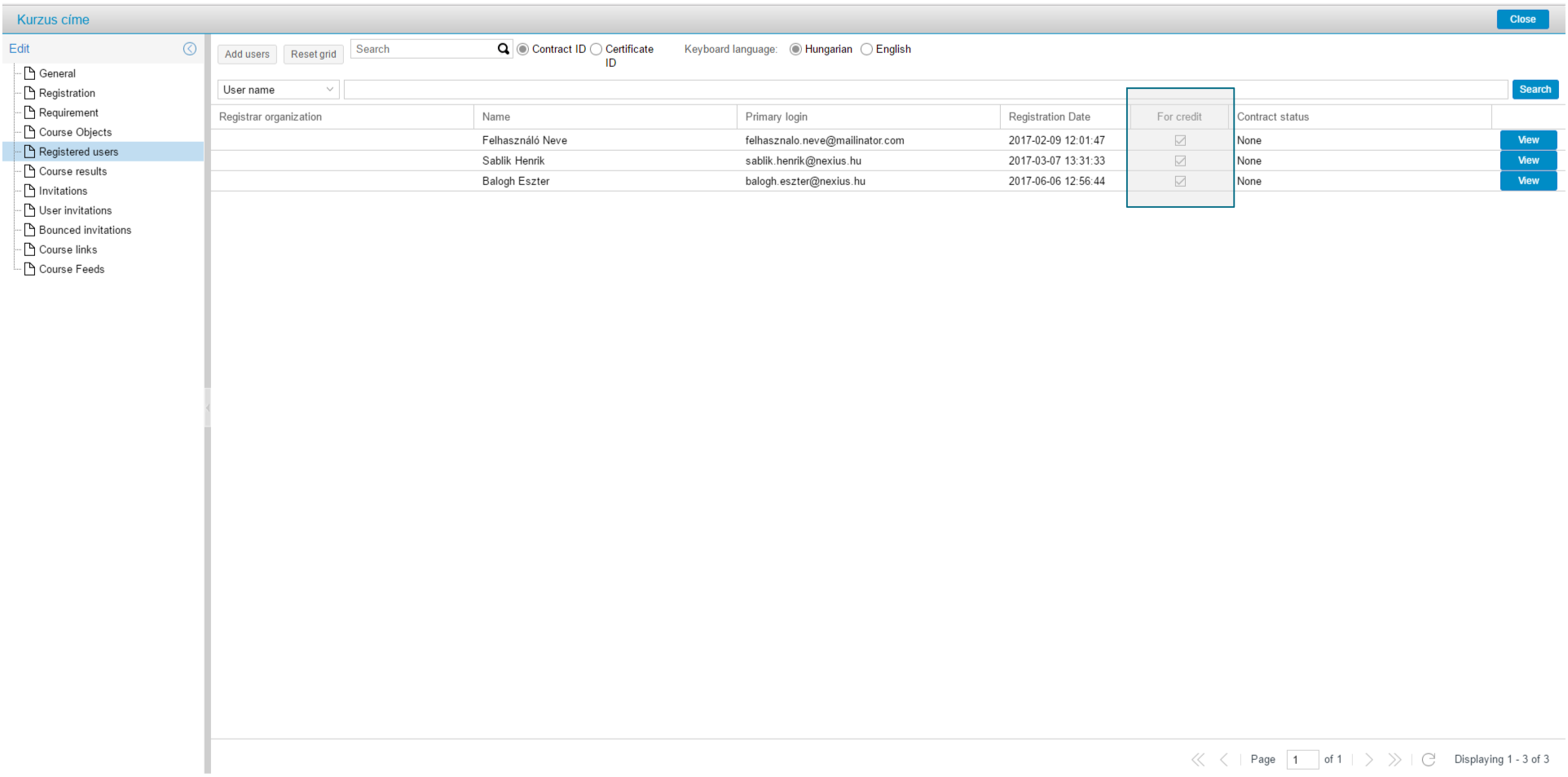The height and width of the screenshot is (777, 1568).
Task: Go to the first page
Action: pyautogui.click(x=1197, y=760)
